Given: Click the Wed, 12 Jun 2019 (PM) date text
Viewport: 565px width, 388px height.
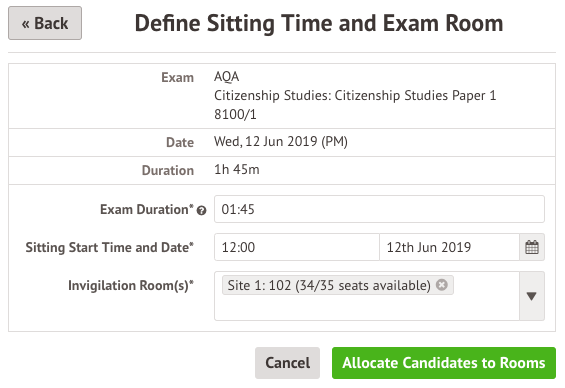Looking at the screenshot, I should pos(281,142).
